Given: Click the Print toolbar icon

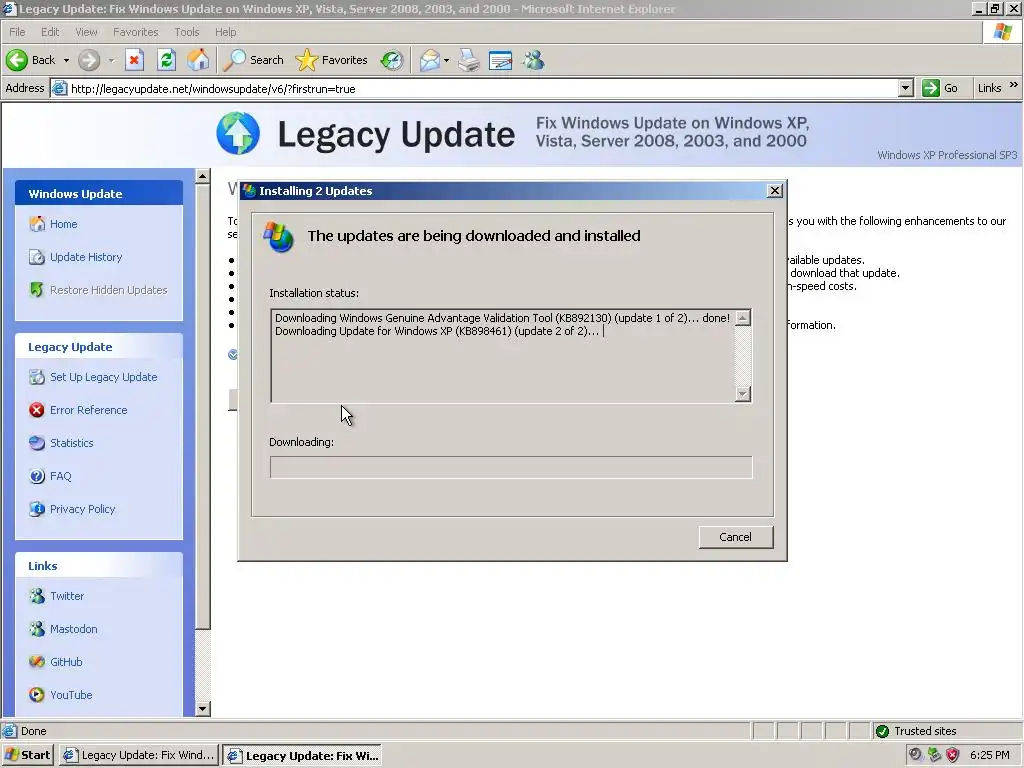Looking at the screenshot, I should click(468, 60).
